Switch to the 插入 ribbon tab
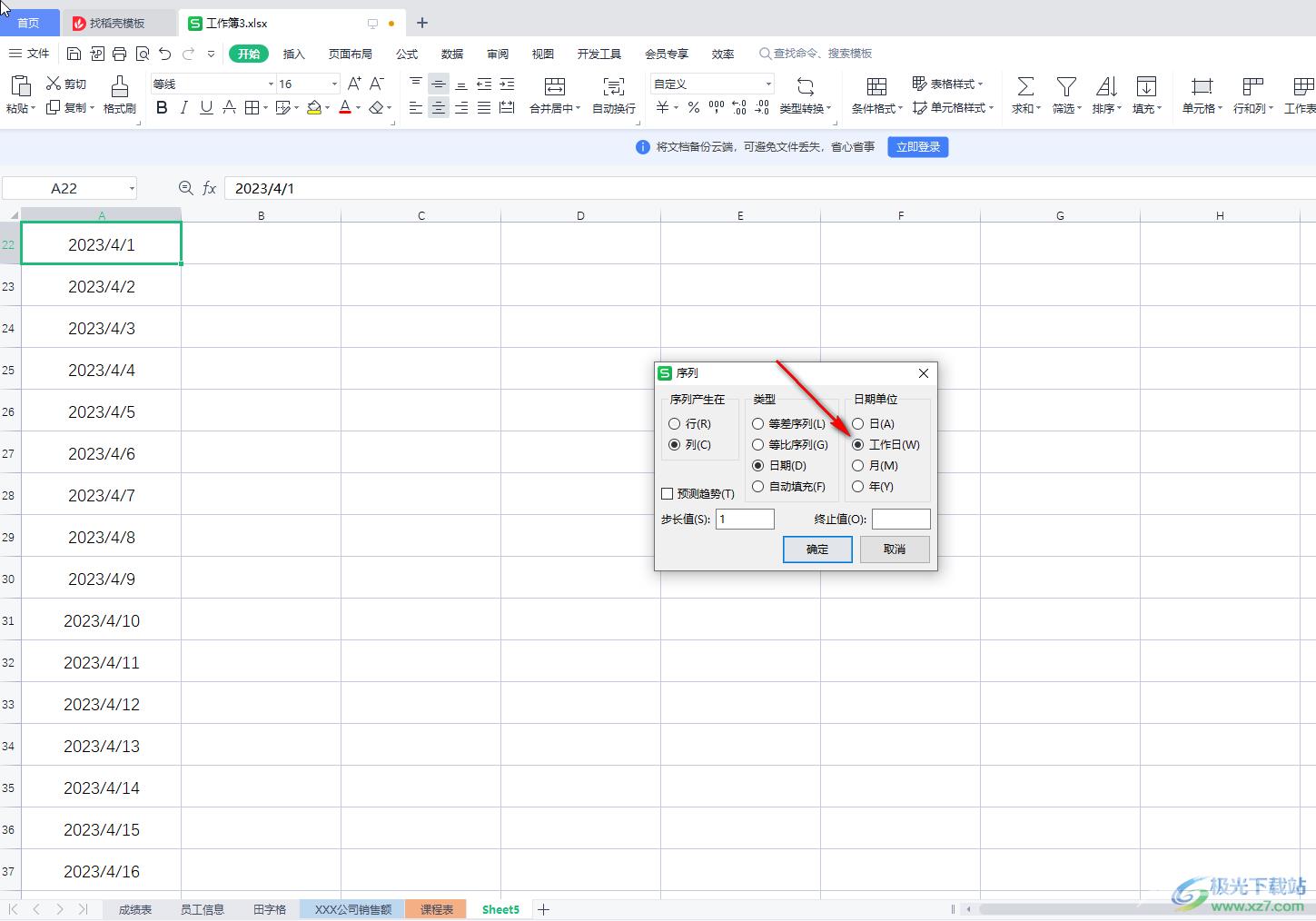The image size is (1316, 921). coord(293,54)
